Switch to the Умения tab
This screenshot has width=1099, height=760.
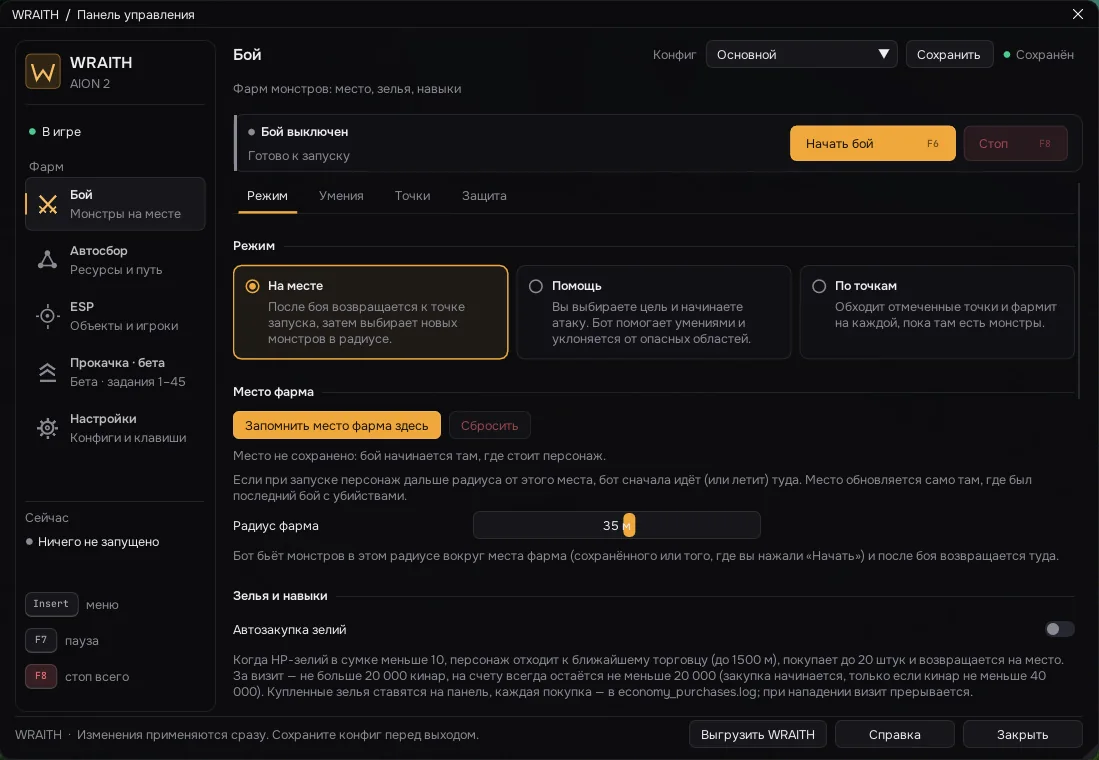pyautogui.click(x=341, y=196)
